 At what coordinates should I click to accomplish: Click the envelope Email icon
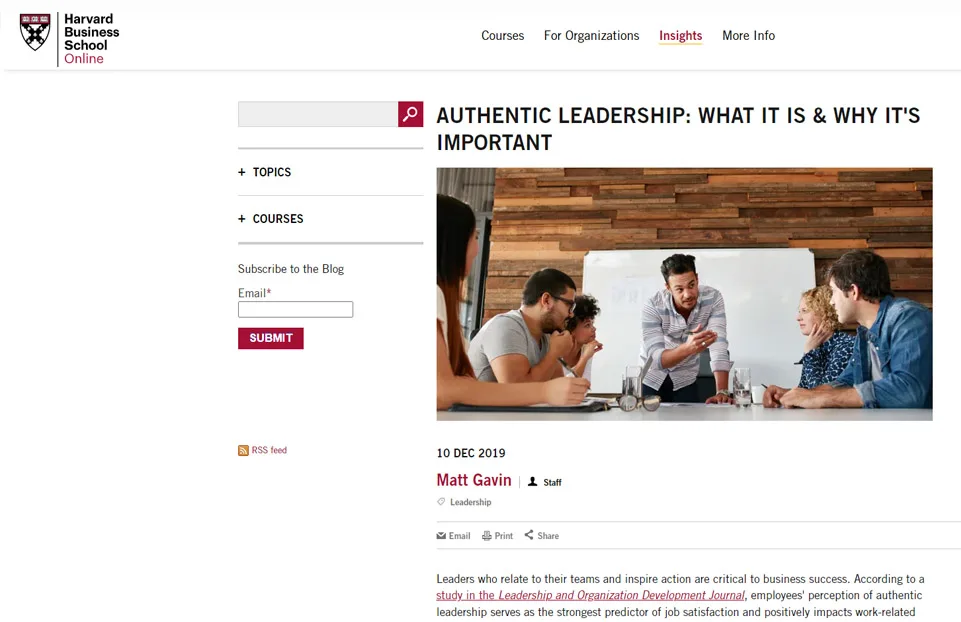(441, 536)
